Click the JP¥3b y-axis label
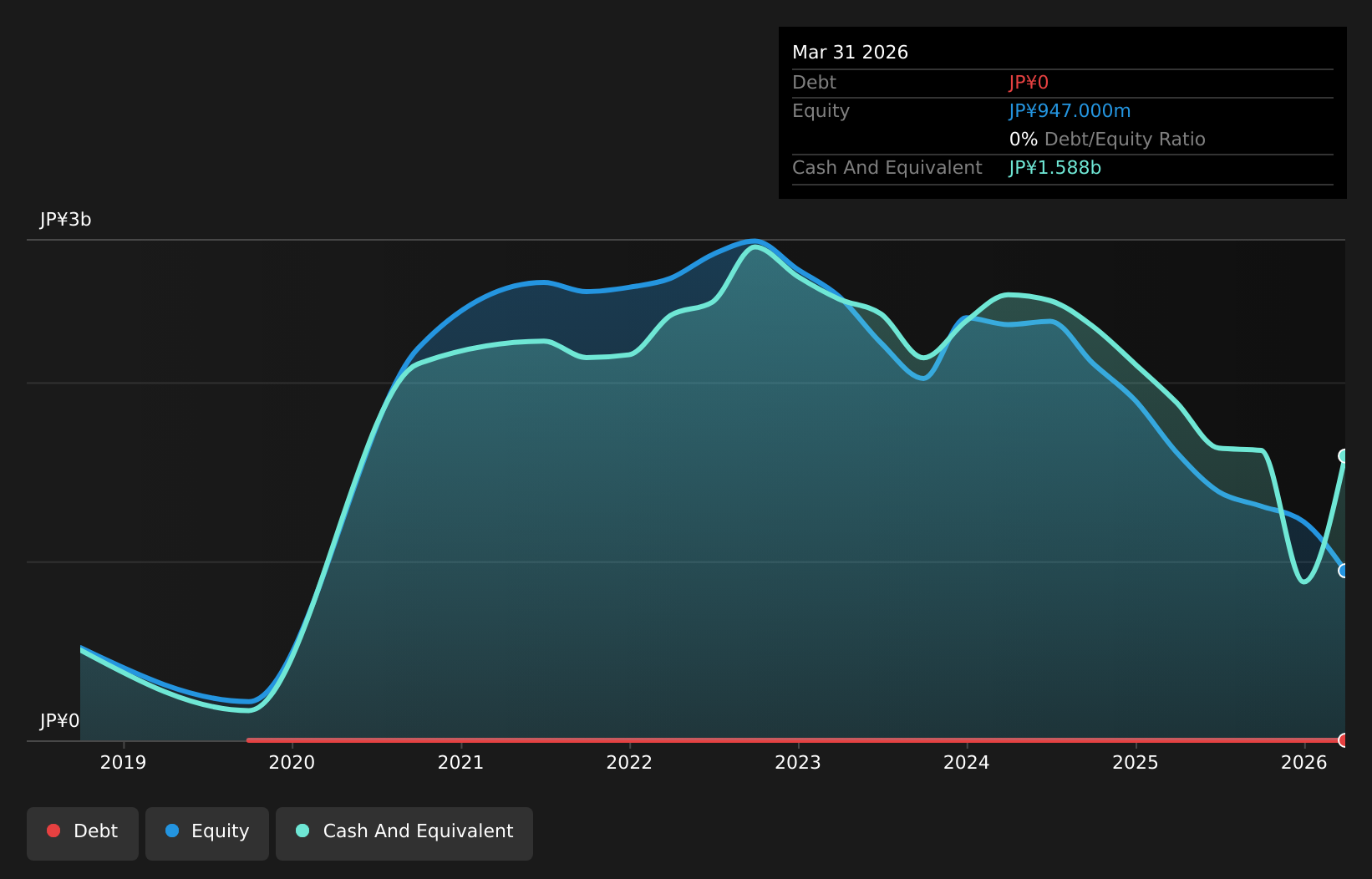The width and height of the screenshot is (1372, 879). 66,220
